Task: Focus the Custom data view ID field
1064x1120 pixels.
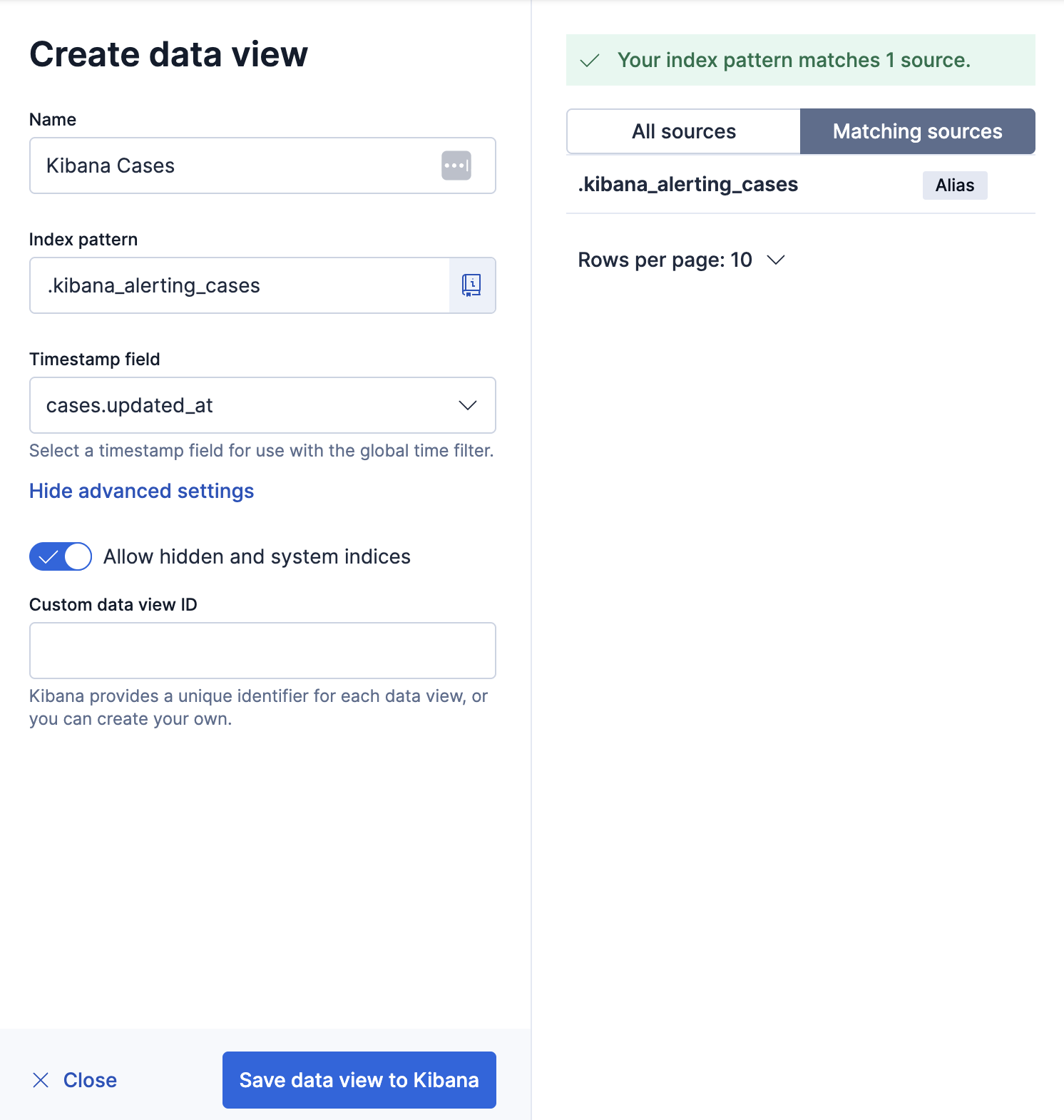Action: point(262,651)
